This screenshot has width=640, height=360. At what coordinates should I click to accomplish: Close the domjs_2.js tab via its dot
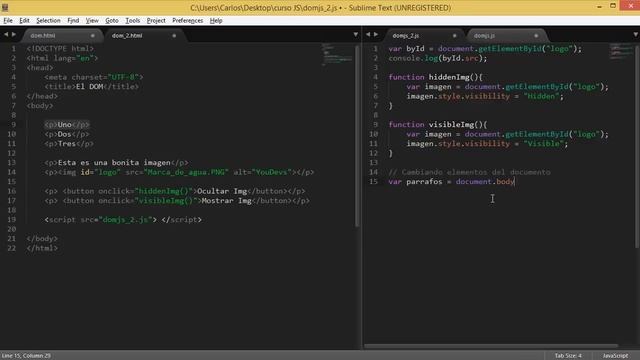[454, 36]
